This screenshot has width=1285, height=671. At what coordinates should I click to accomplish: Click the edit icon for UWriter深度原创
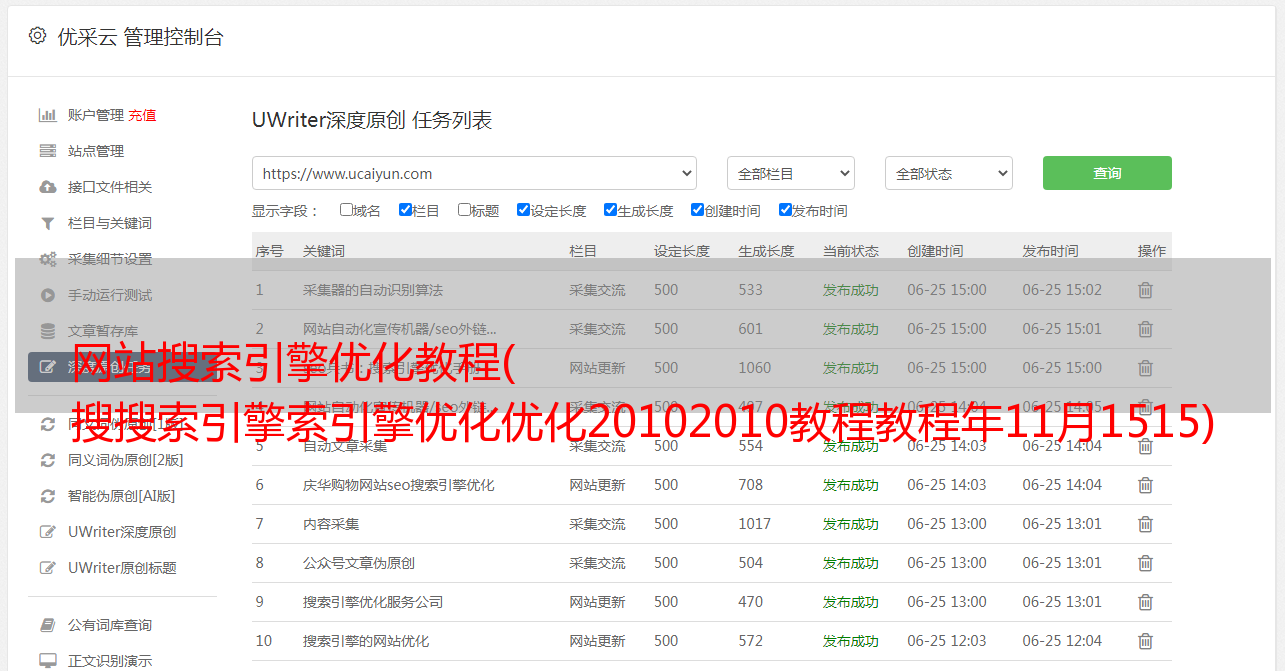tap(47, 532)
